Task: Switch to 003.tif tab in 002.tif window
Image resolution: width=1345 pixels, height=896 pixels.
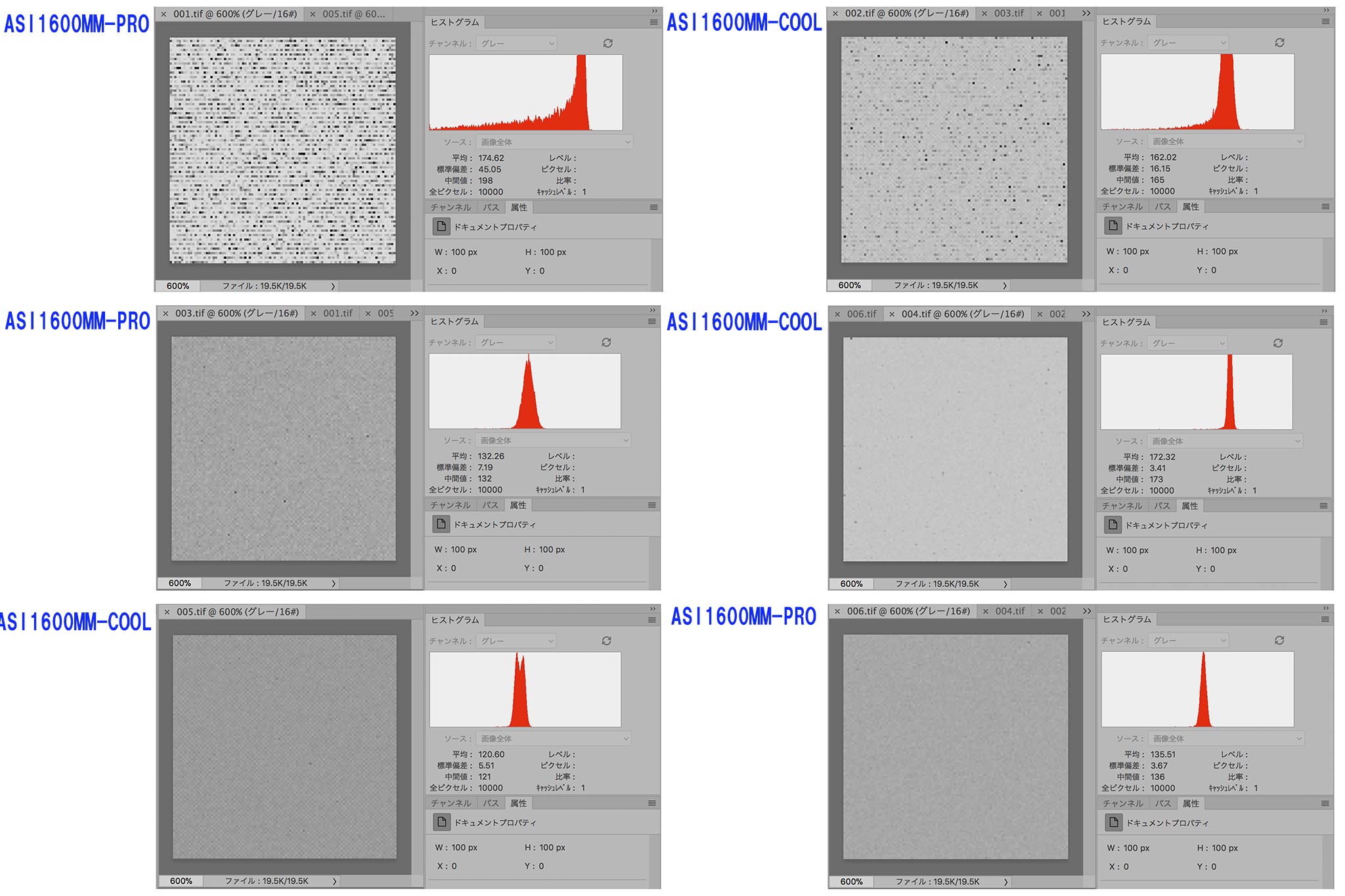Action: [1008, 13]
